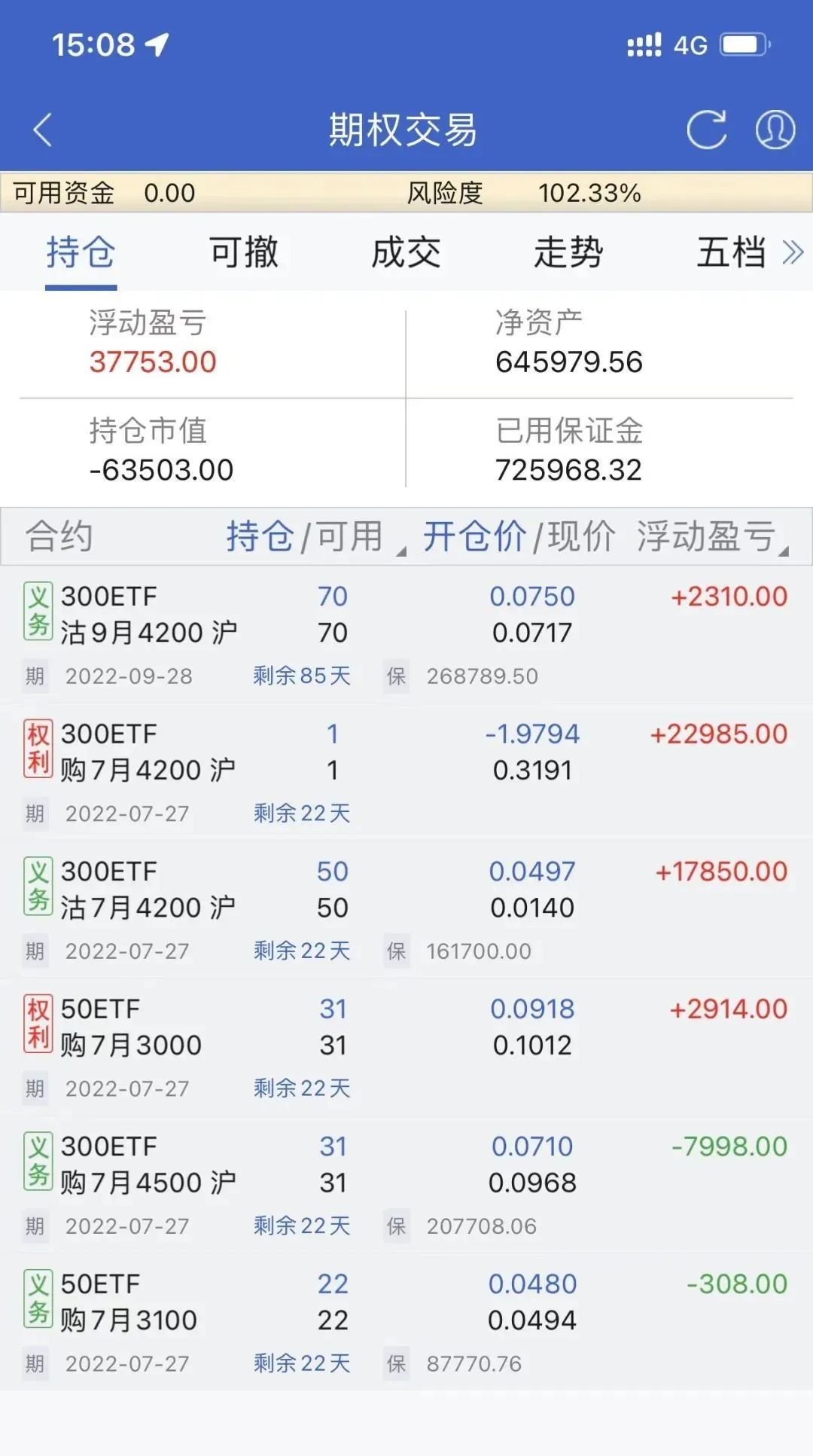Open the 走势 tab
This screenshot has width=813, height=1456.
point(568,252)
